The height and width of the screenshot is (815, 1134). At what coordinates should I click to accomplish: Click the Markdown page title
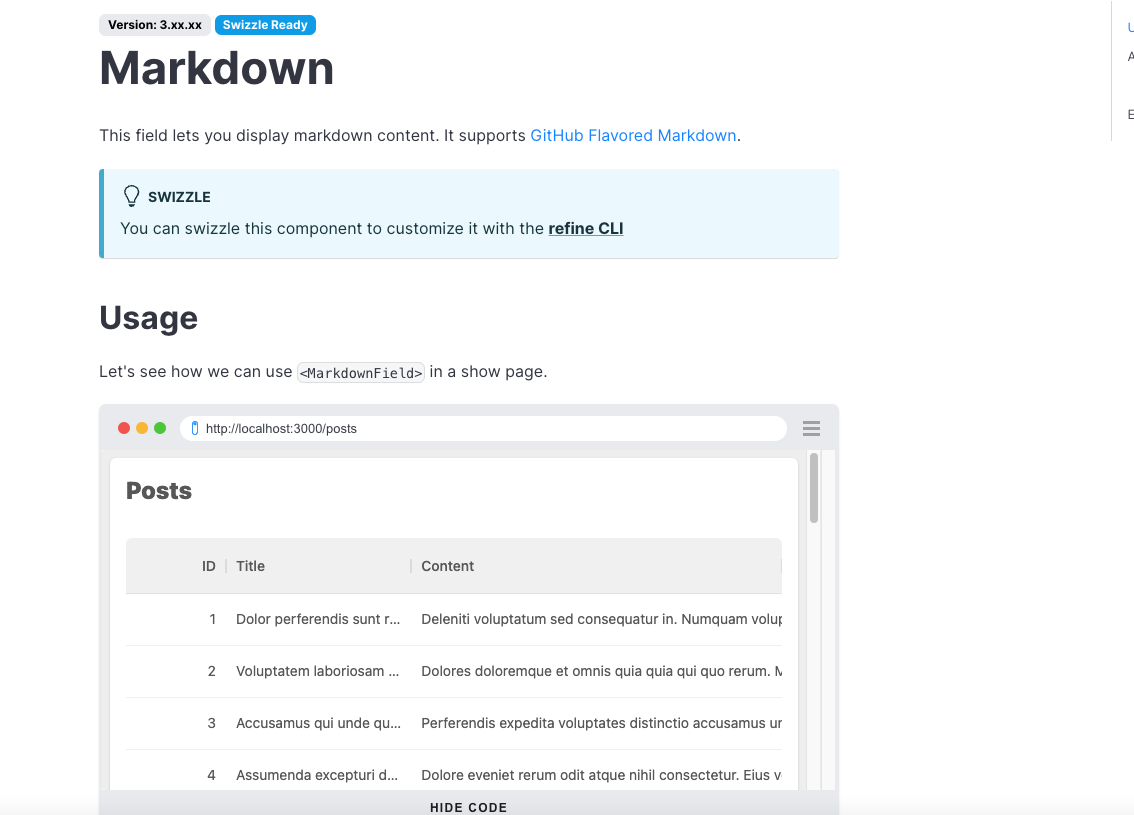point(216,69)
